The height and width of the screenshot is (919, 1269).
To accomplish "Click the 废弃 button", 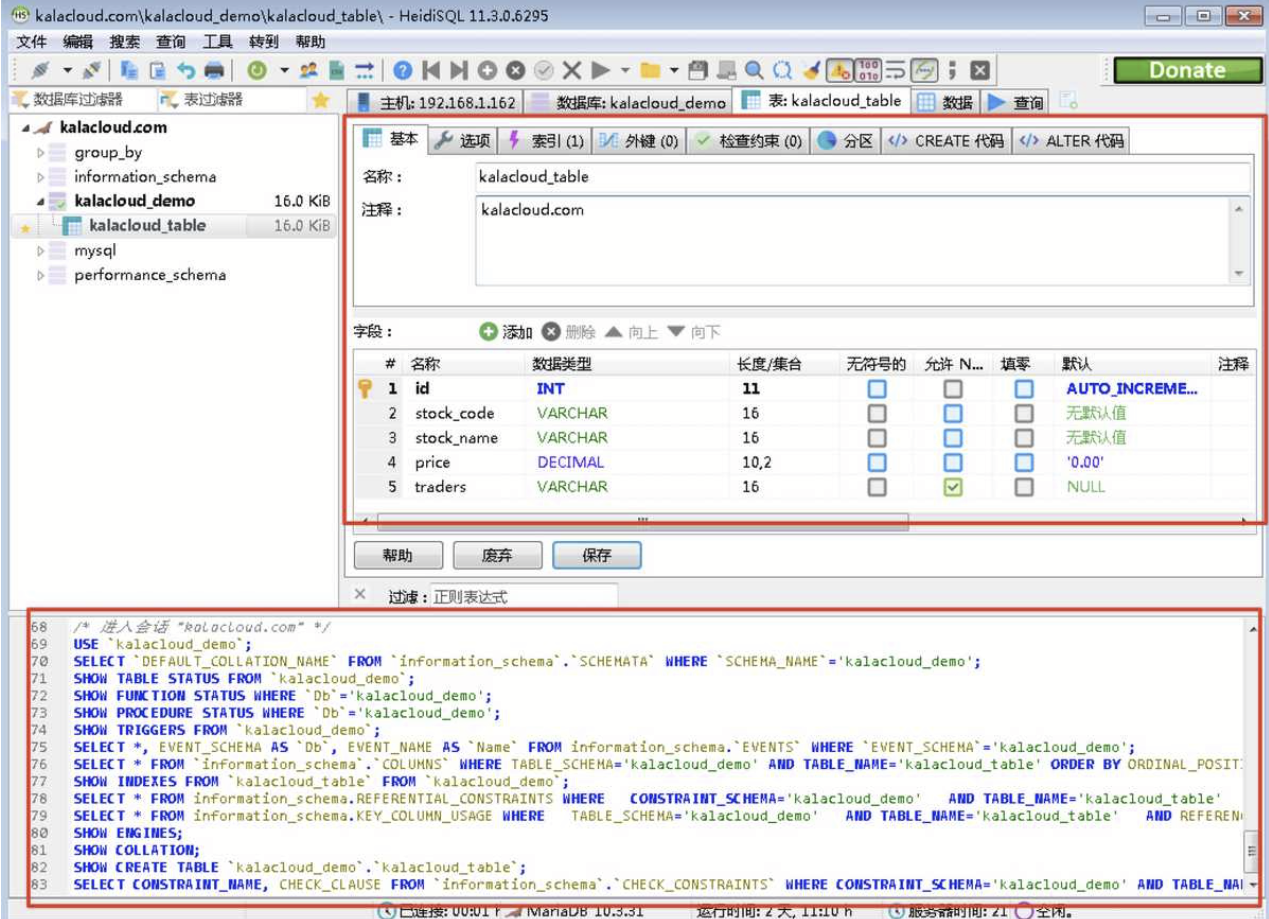I will [497, 555].
